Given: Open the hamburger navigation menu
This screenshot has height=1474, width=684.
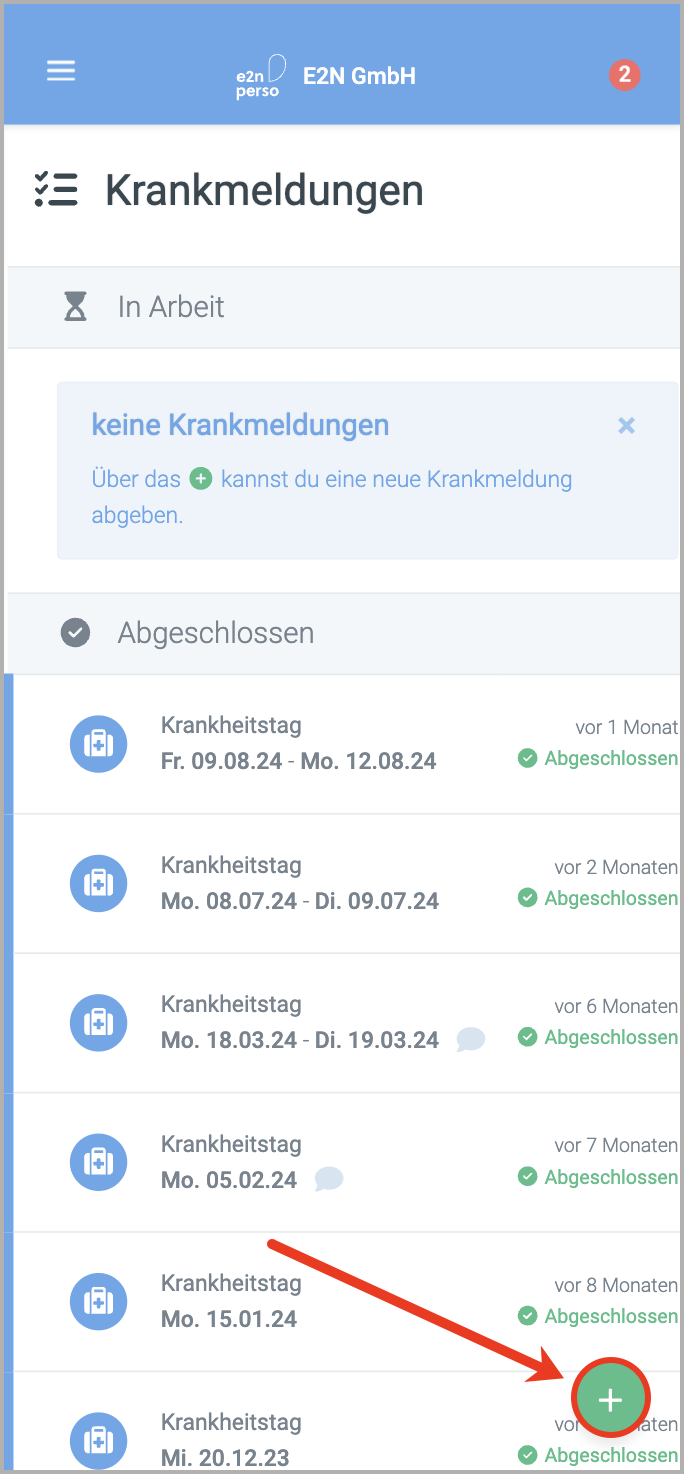Looking at the screenshot, I should 61,70.
